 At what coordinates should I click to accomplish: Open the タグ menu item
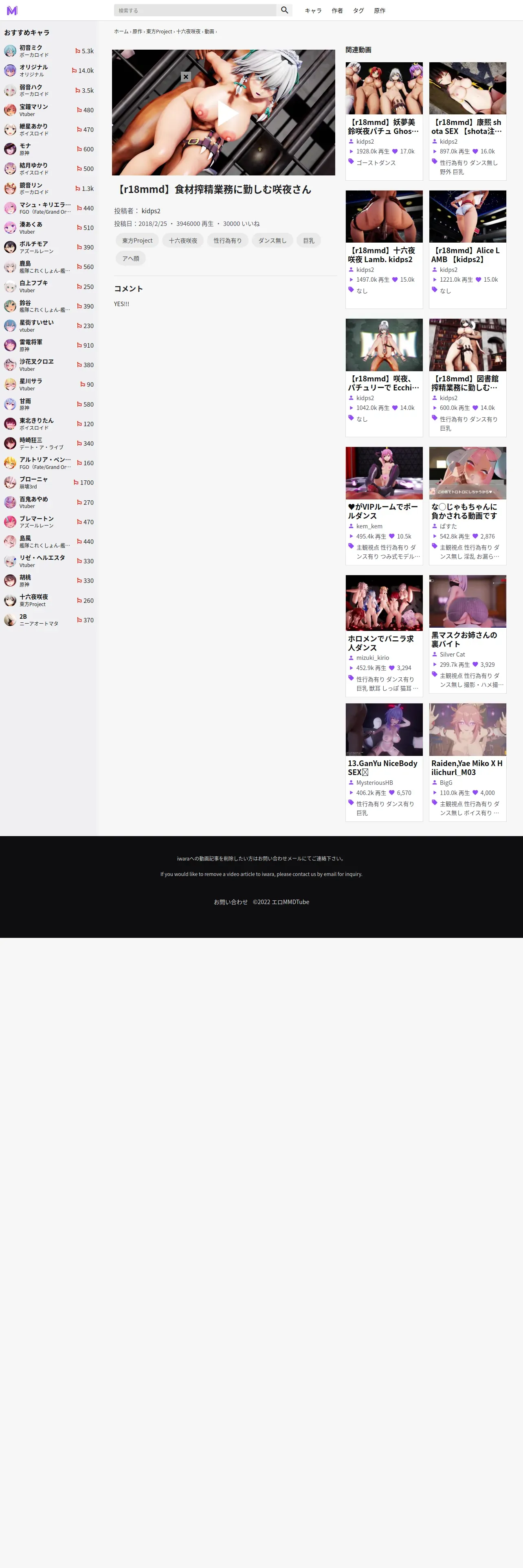(x=358, y=10)
